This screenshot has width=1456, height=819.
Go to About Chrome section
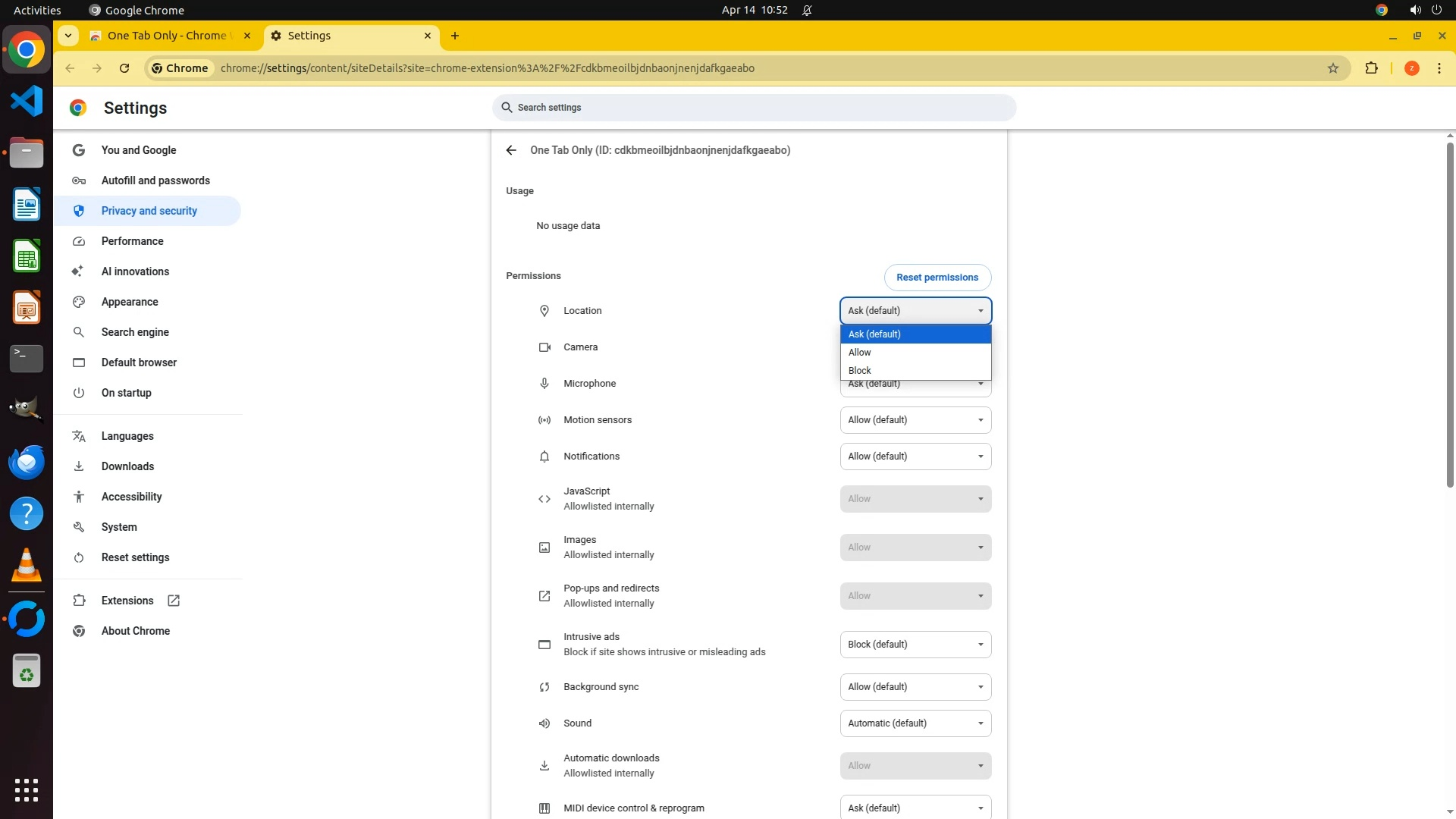click(x=136, y=631)
